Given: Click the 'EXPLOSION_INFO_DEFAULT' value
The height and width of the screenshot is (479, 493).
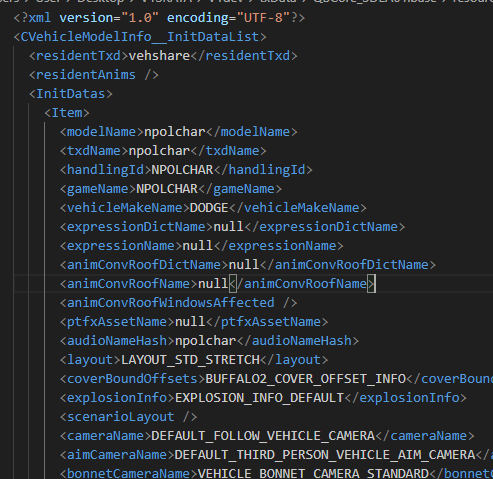Looking at the screenshot, I should click(x=259, y=398).
